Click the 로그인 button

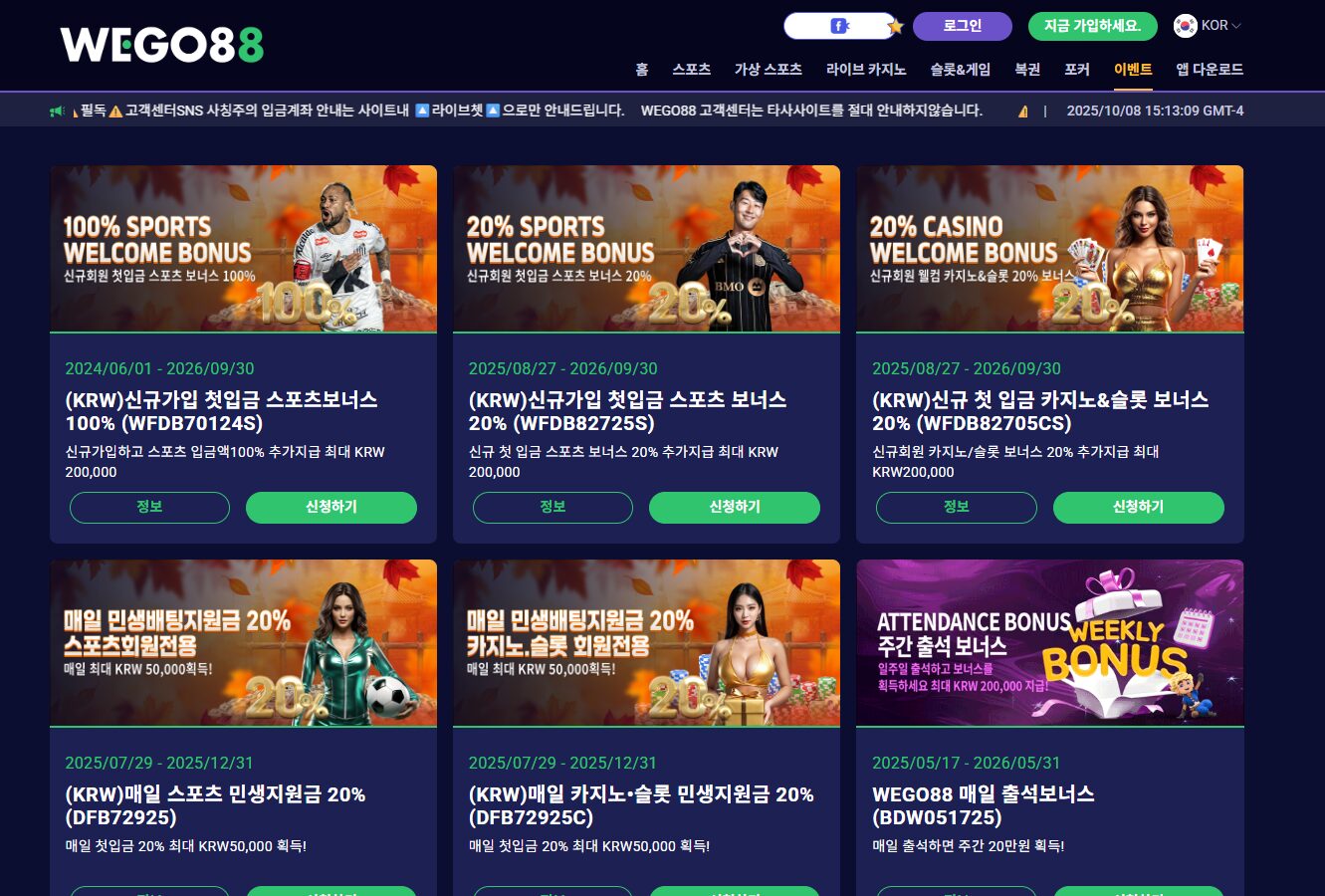pos(963,26)
